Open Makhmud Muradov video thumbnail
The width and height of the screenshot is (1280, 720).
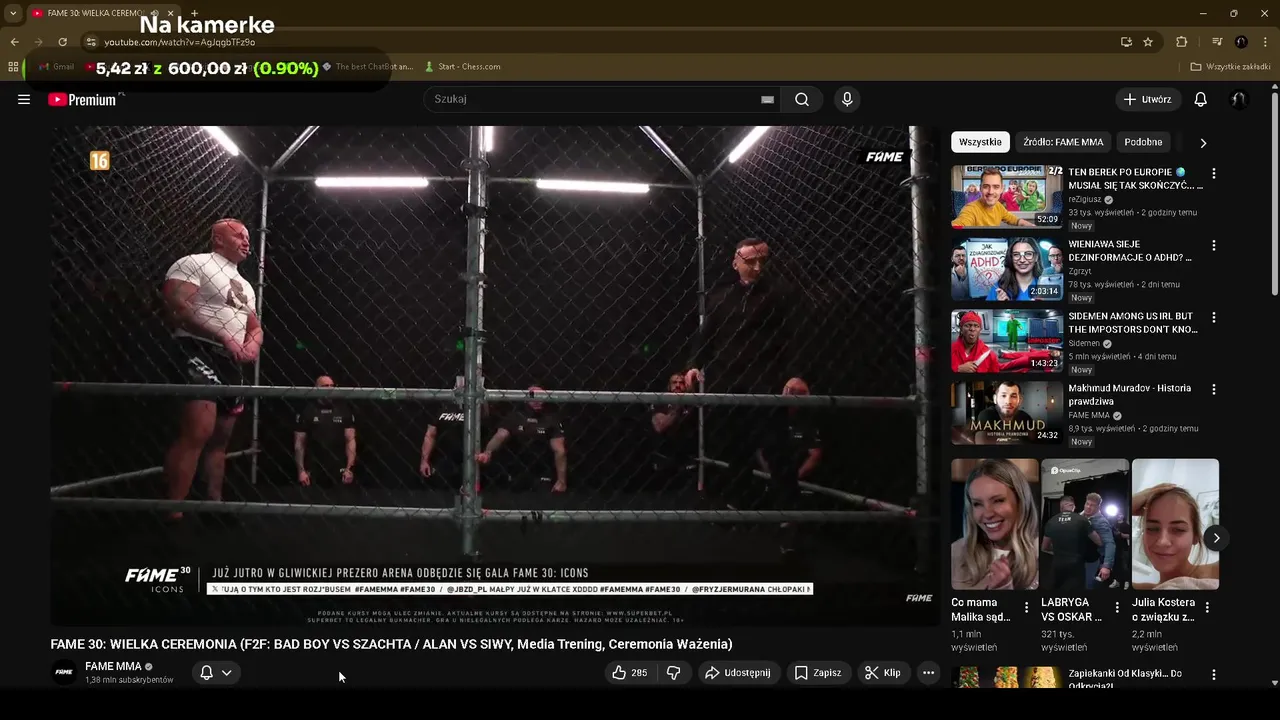pyautogui.click(x=1007, y=413)
